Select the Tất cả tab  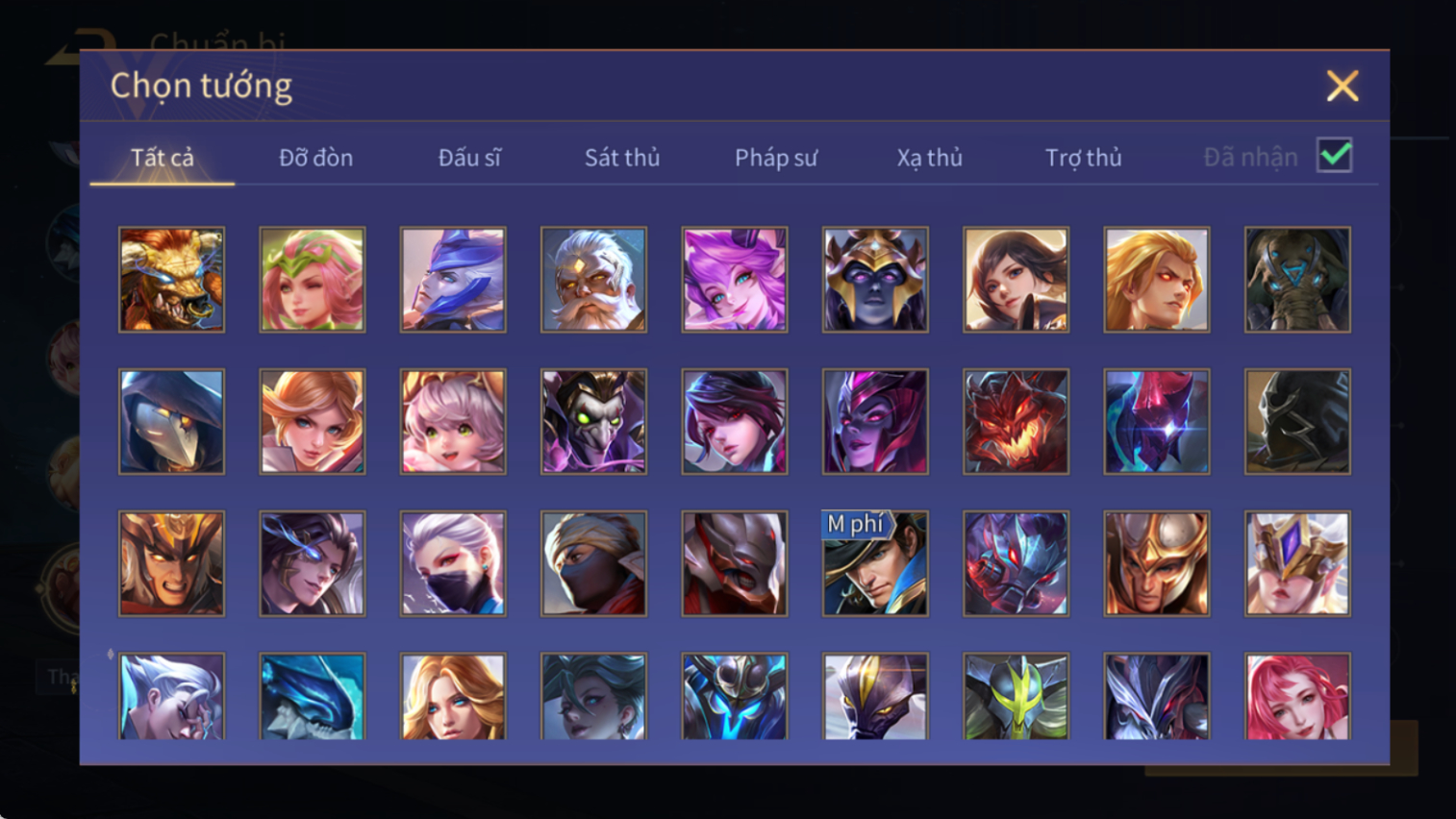coord(163,158)
